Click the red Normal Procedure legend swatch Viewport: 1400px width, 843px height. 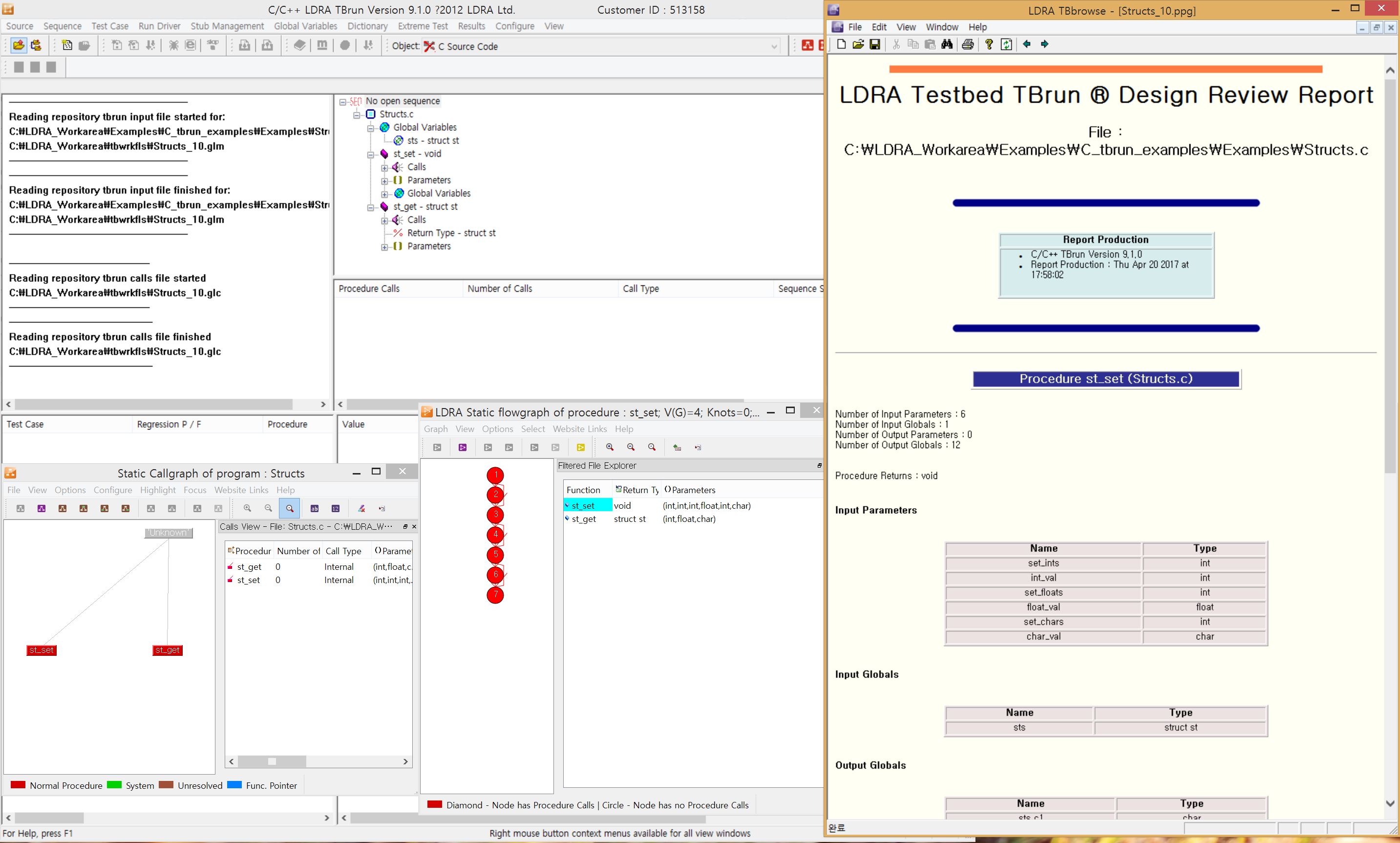(18, 785)
